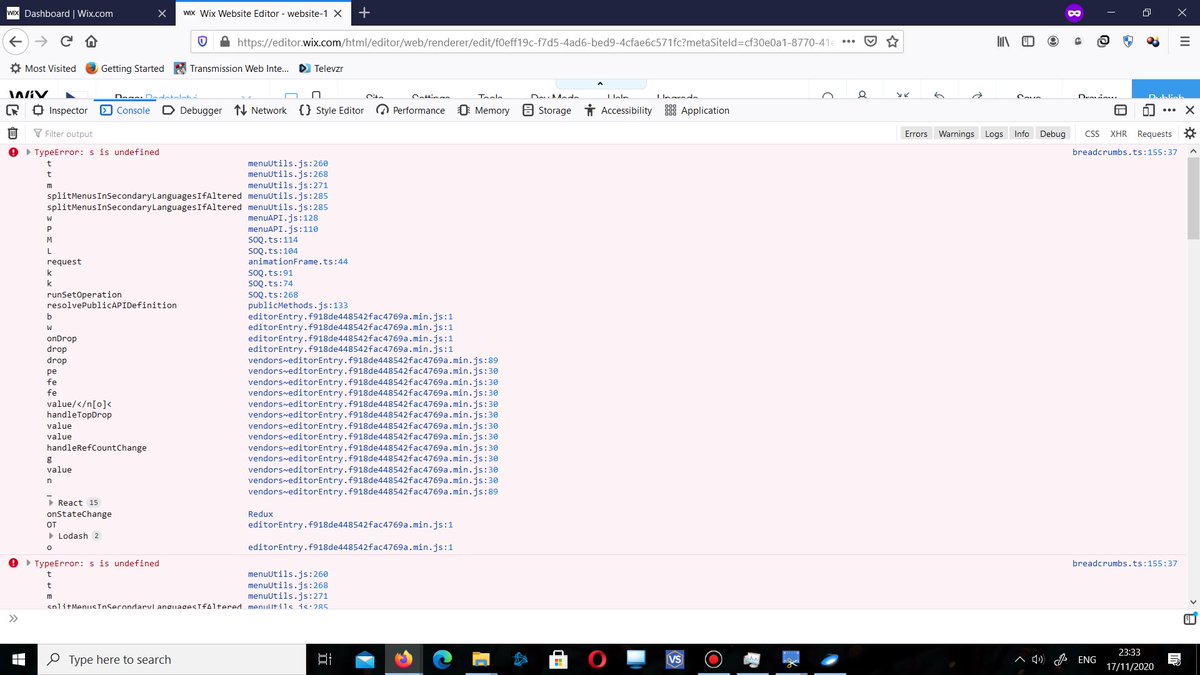
Task: Expand the Lodash 2 frames group
Action: coord(51,536)
